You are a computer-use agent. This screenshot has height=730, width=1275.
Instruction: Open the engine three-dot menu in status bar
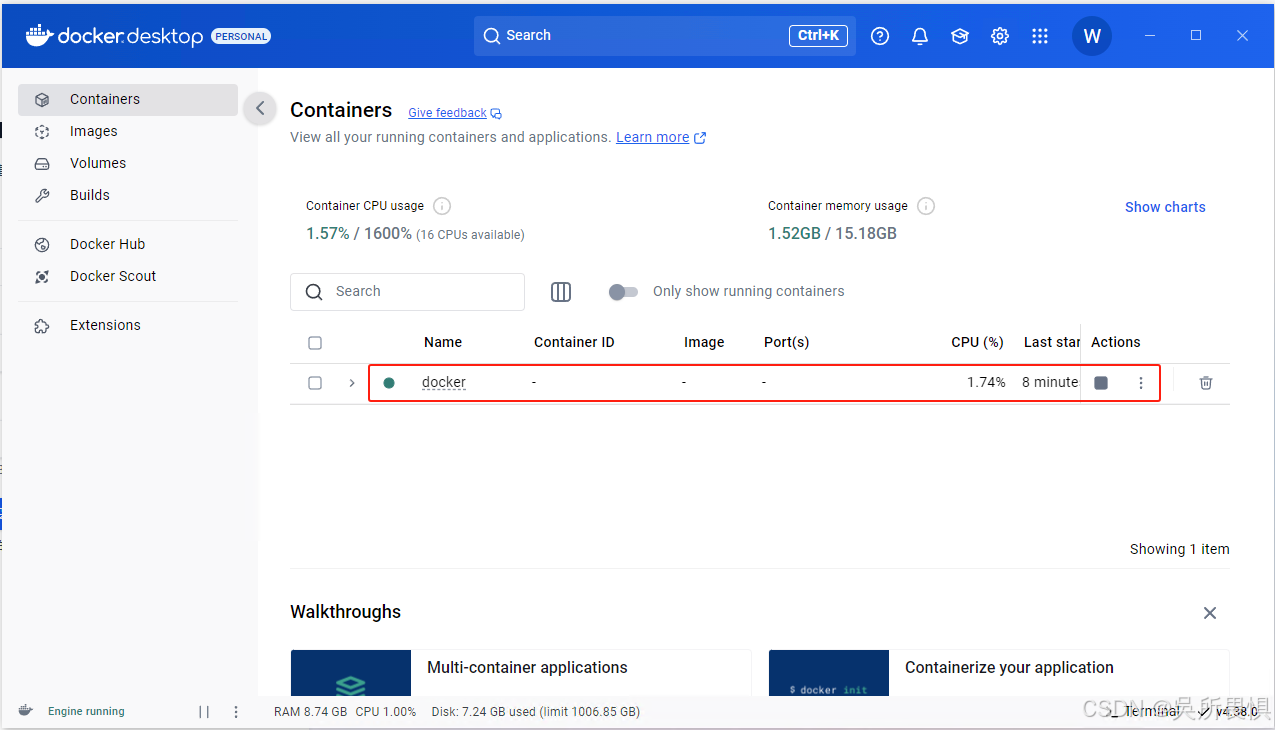coord(236,712)
